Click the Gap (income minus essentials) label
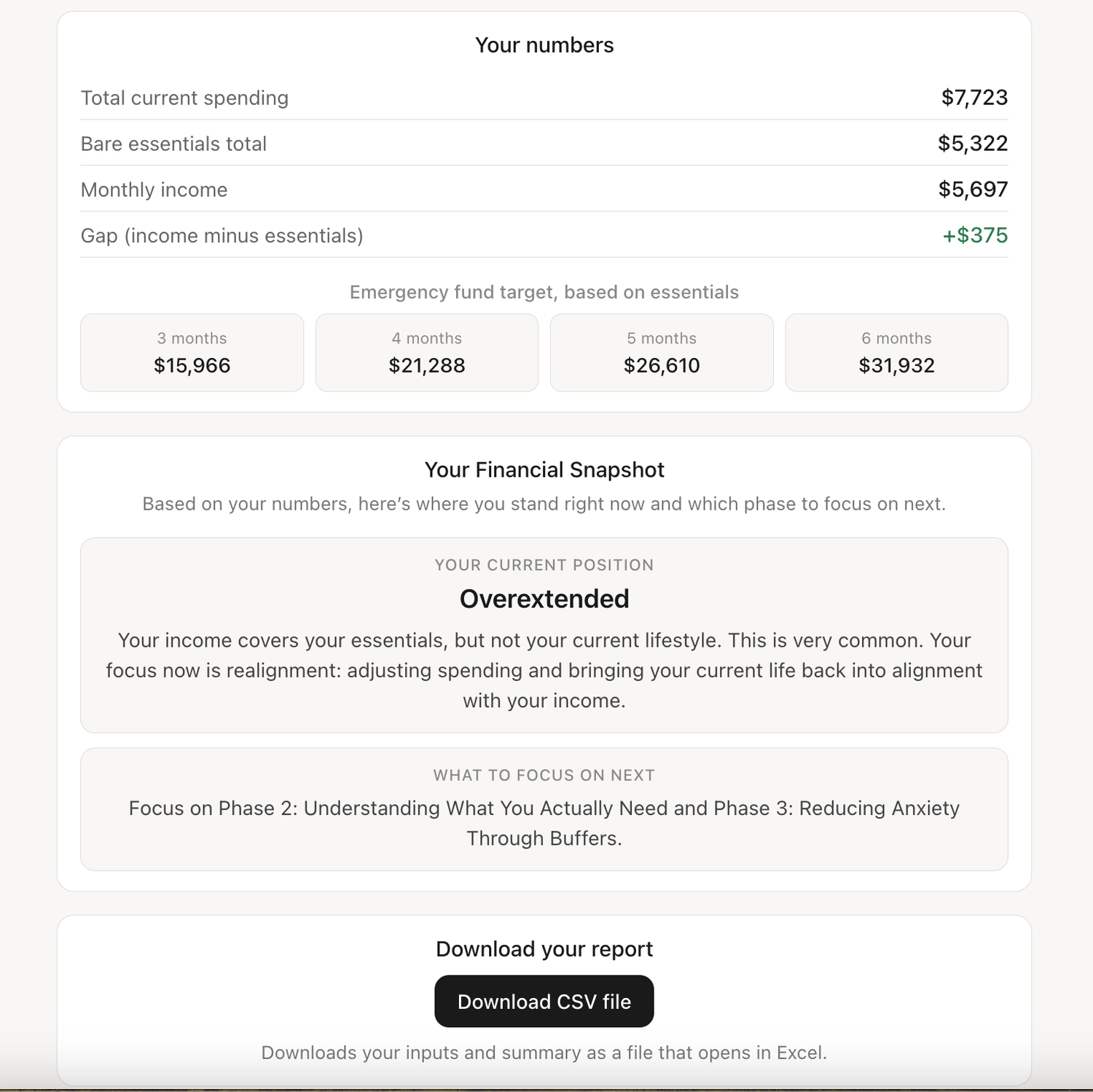The width and height of the screenshot is (1093, 1092). click(222, 235)
